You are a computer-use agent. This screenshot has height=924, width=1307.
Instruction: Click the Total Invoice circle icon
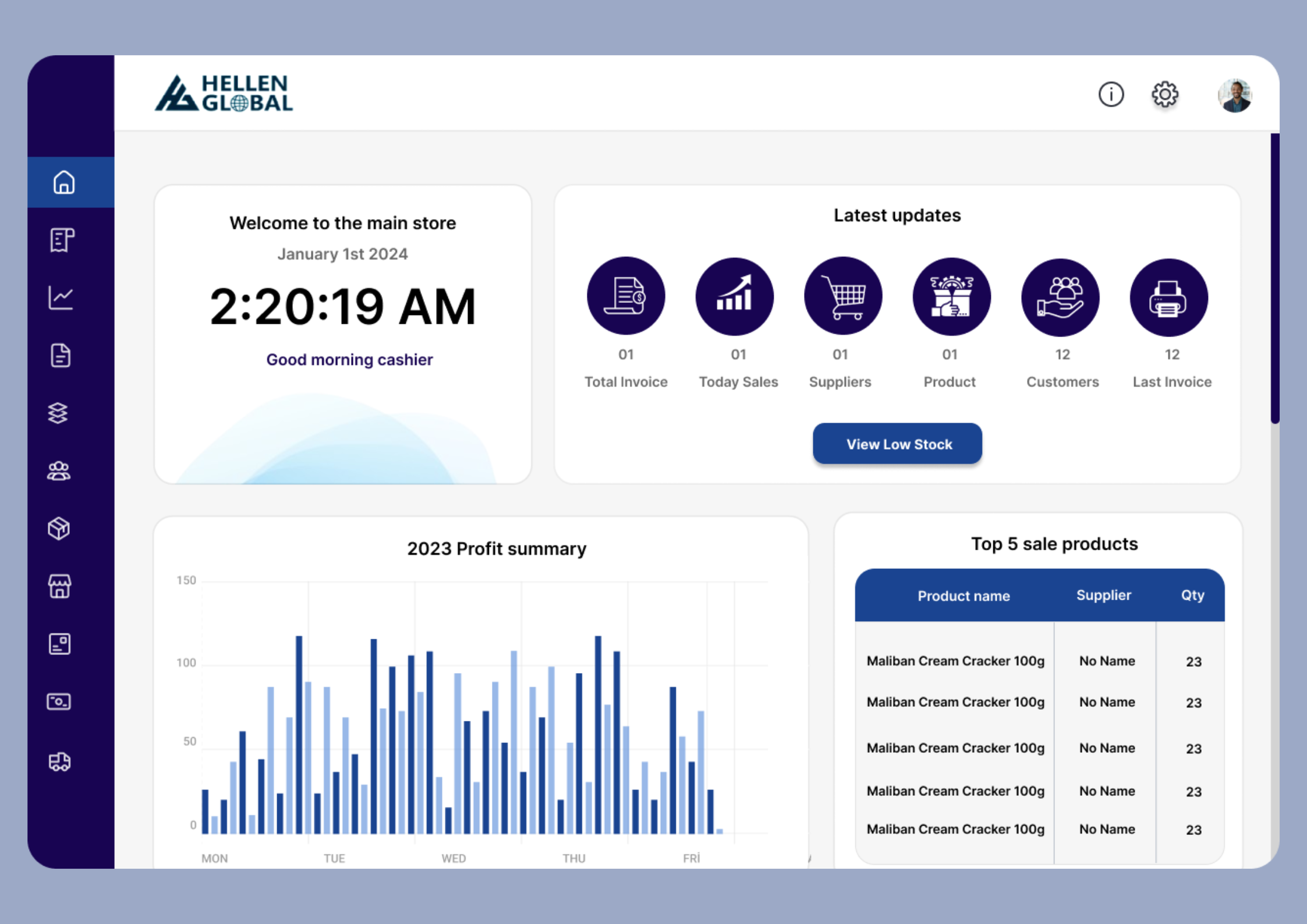626,296
